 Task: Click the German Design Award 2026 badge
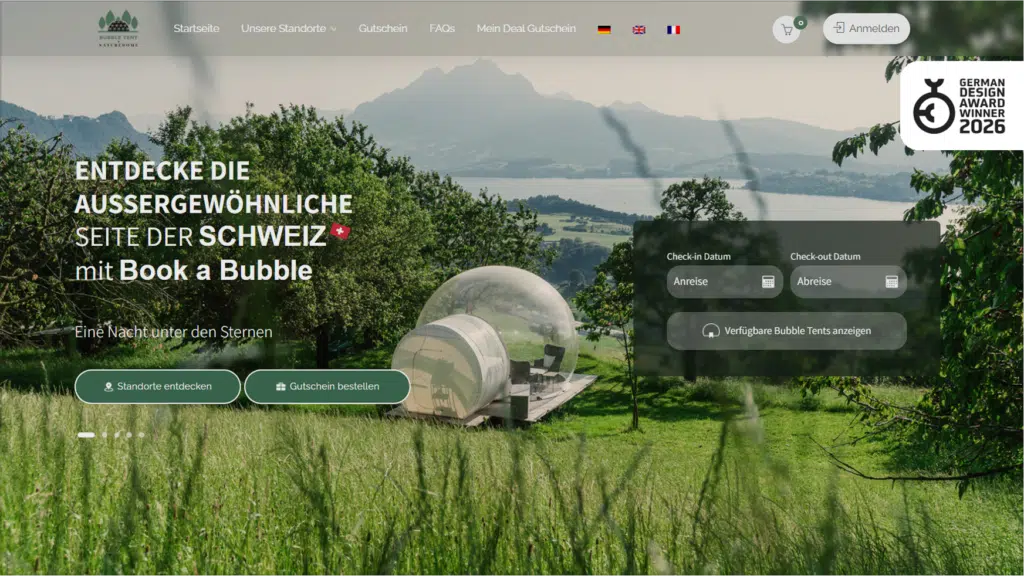pyautogui.click(x=961, y=106)
